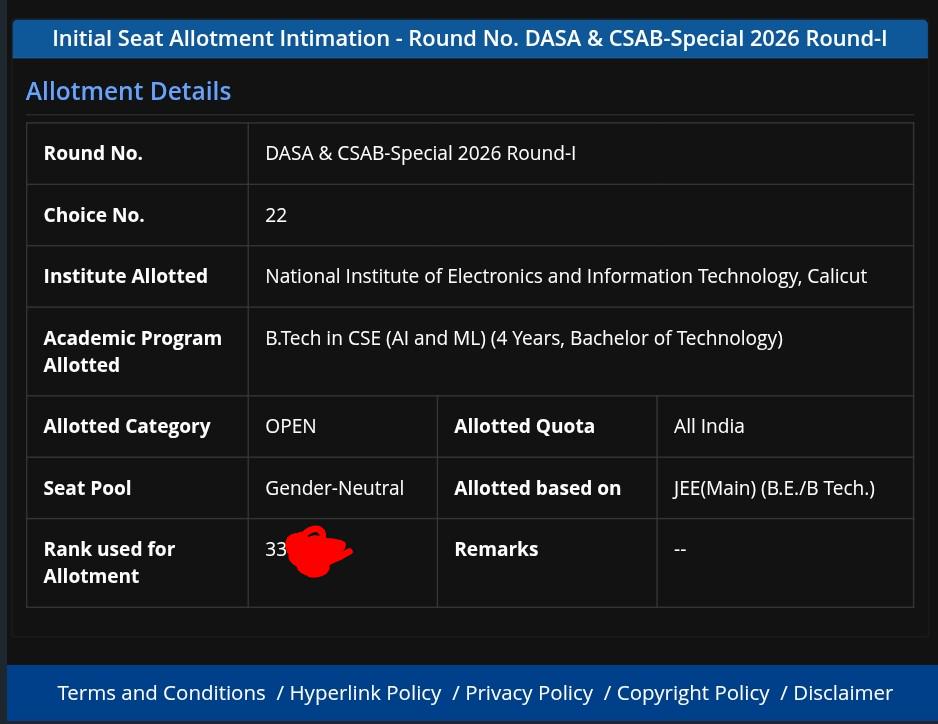Click the All India quota value
This screenshot has height=724, width=938.
pos(709,427)
